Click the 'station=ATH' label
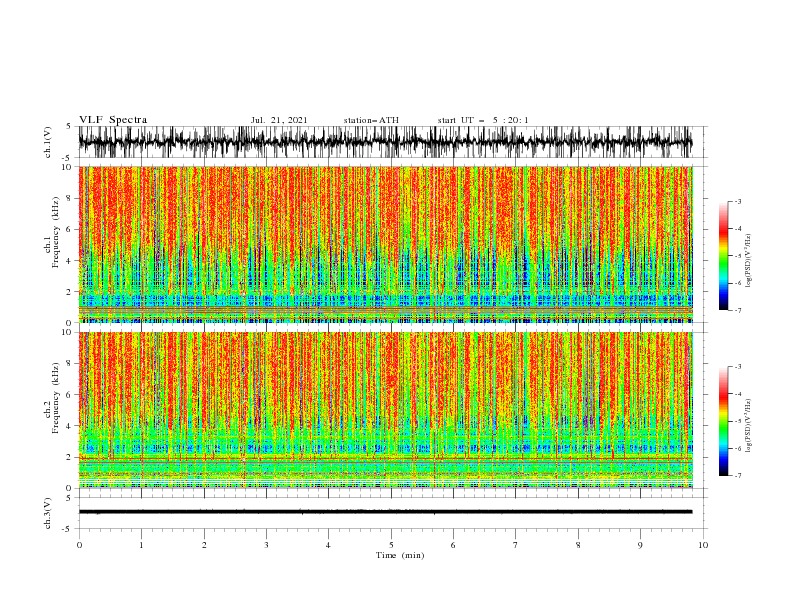The width and height of the screenshot is (792, 612). (371, 120)
